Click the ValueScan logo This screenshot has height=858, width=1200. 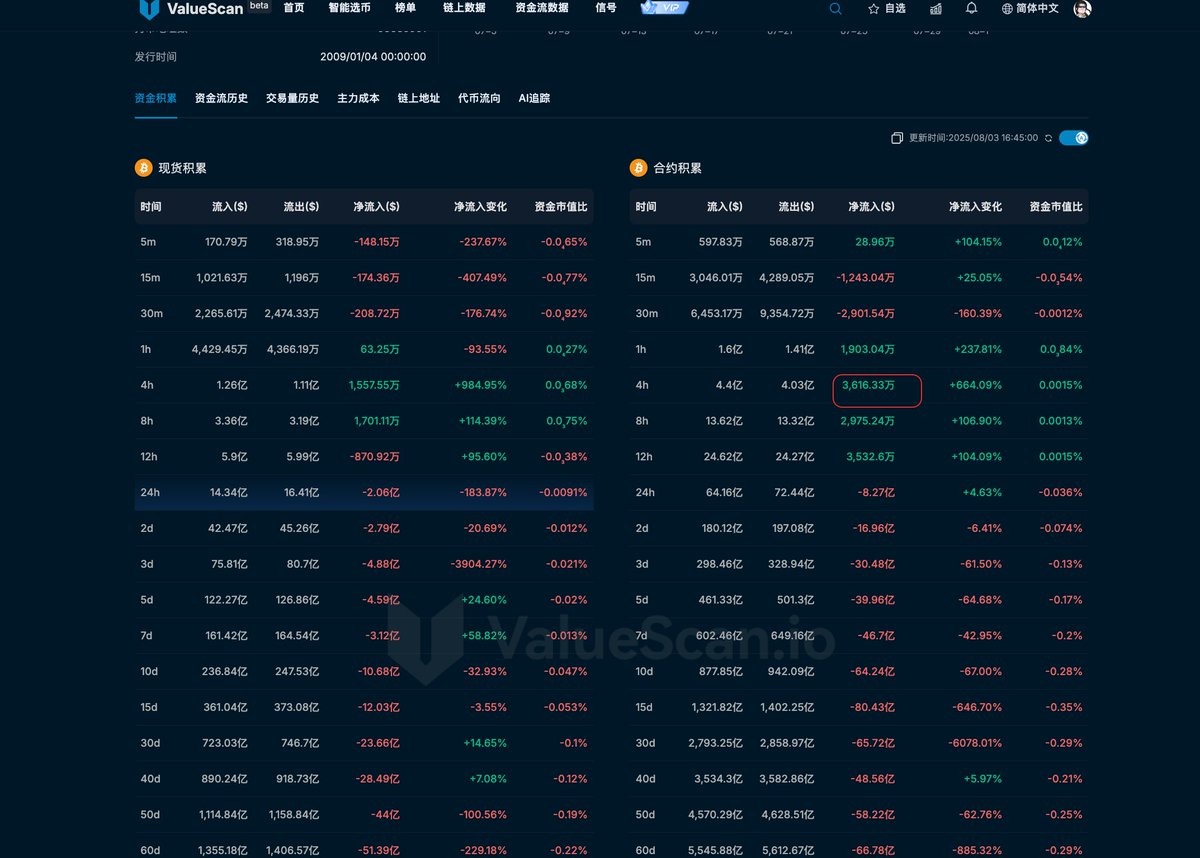(x=193, y=9)
